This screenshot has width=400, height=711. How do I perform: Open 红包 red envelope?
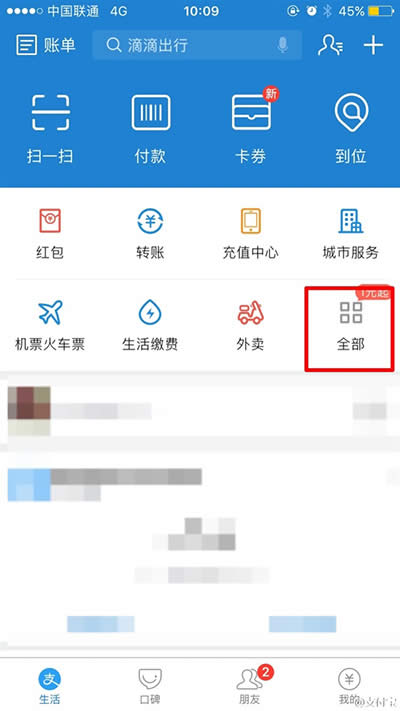coord(50,221)
